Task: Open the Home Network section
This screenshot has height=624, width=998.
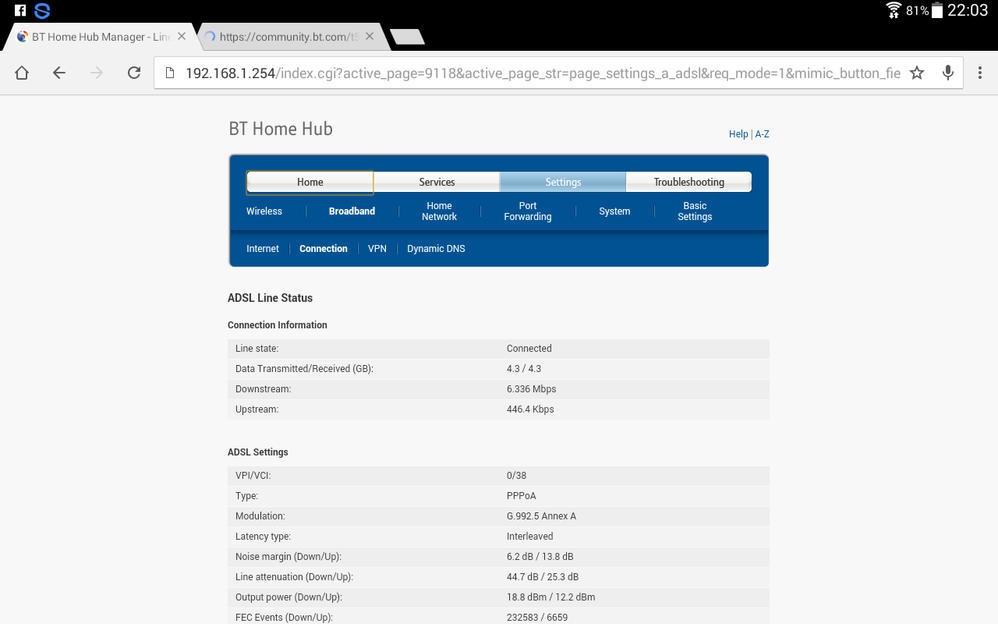Action: click(x=439, y=211)
